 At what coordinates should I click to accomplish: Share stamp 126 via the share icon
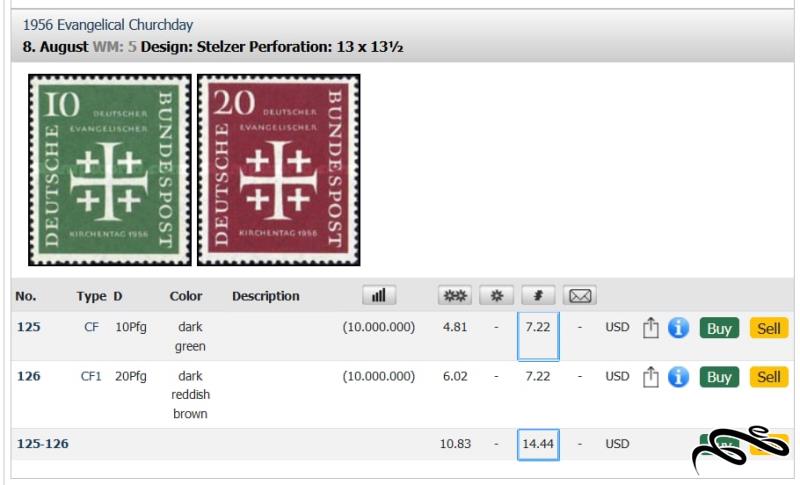tap(651, 377)
